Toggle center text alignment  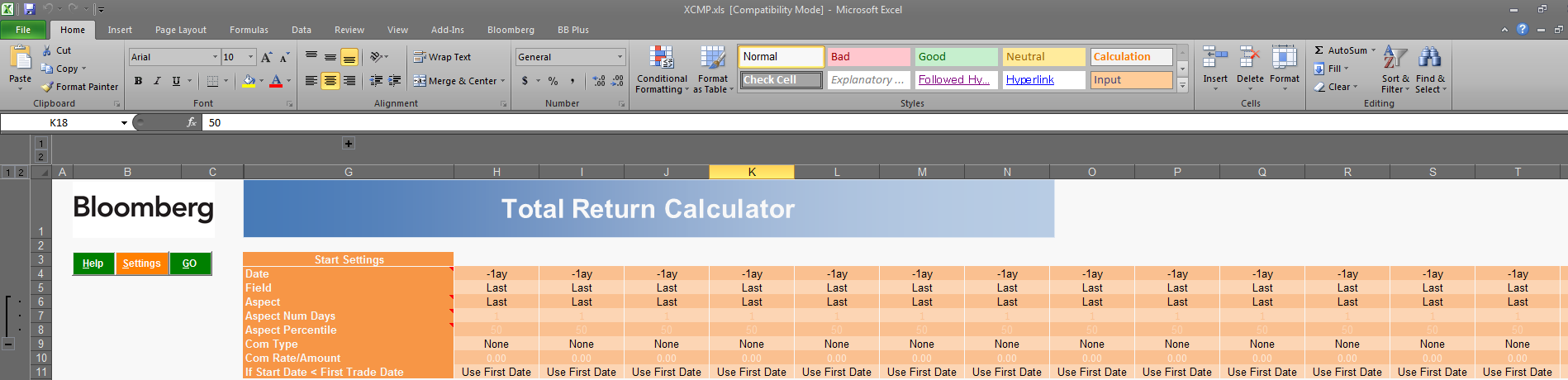coord(330,81)
